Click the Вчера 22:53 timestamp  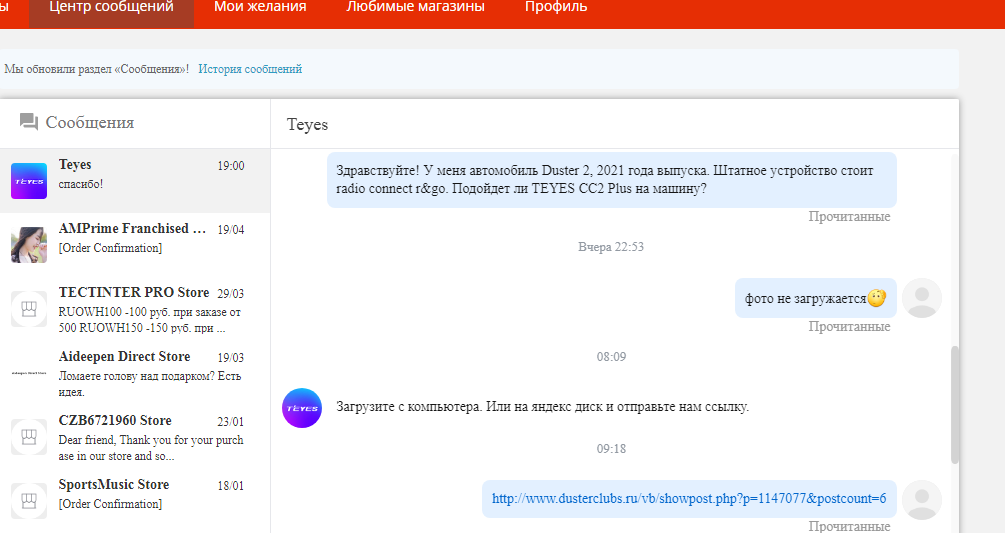pos(611,247)
